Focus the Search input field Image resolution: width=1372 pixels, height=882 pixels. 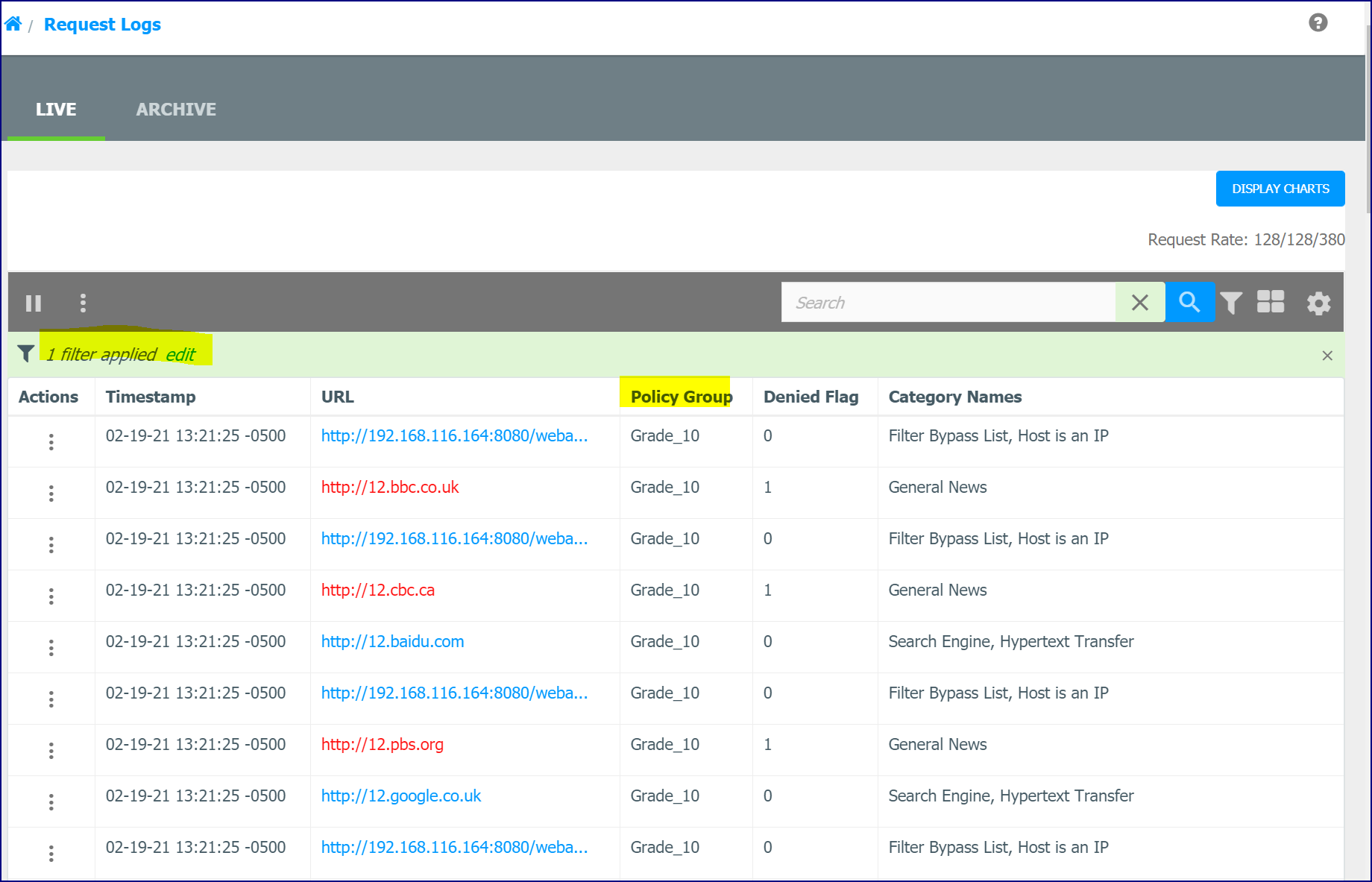tap(948, 302)
